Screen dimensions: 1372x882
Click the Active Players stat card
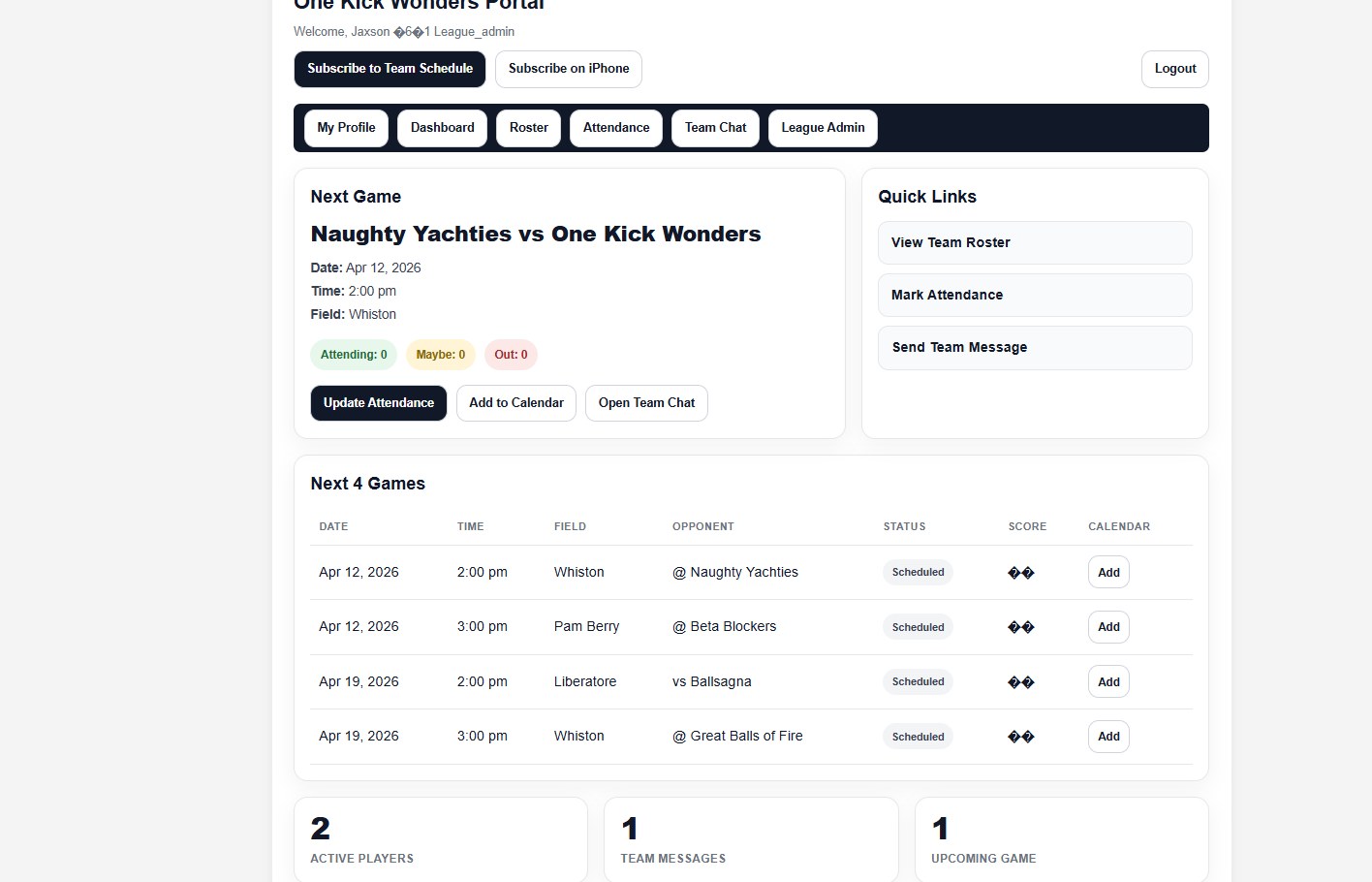pos(440,839)
